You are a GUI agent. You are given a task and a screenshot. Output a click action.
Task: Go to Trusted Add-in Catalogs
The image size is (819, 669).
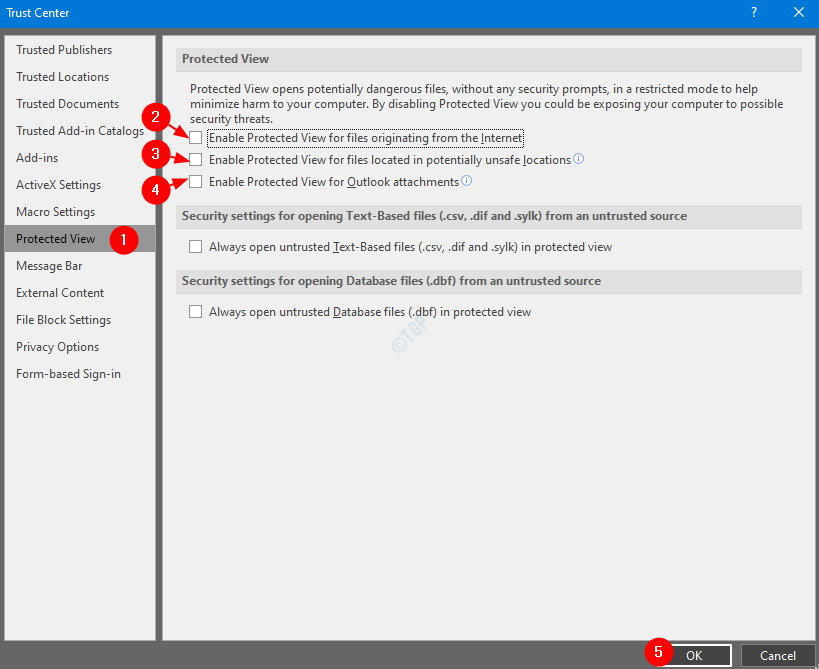tap(80, 131)
